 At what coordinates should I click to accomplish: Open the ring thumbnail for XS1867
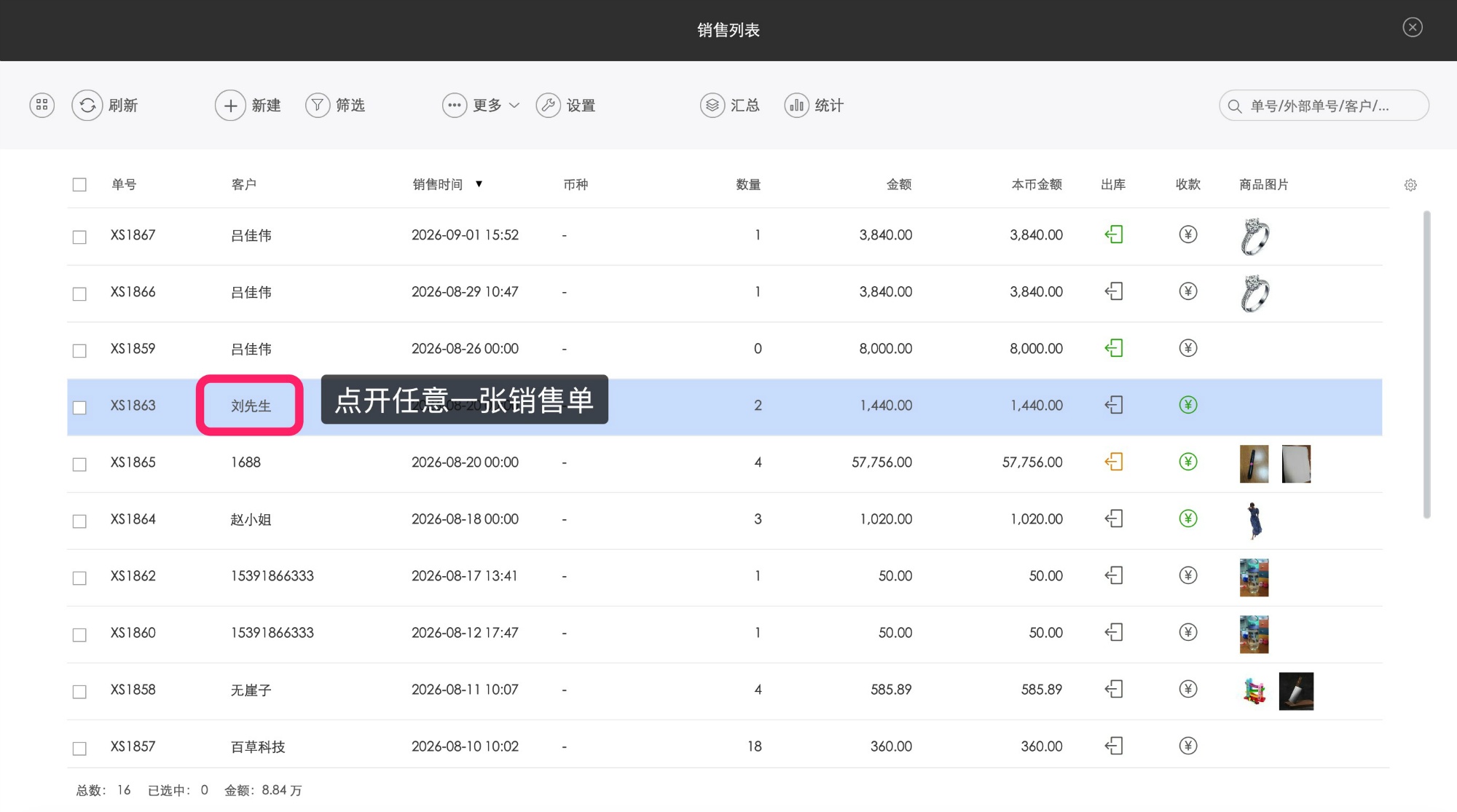[1254, 237]
